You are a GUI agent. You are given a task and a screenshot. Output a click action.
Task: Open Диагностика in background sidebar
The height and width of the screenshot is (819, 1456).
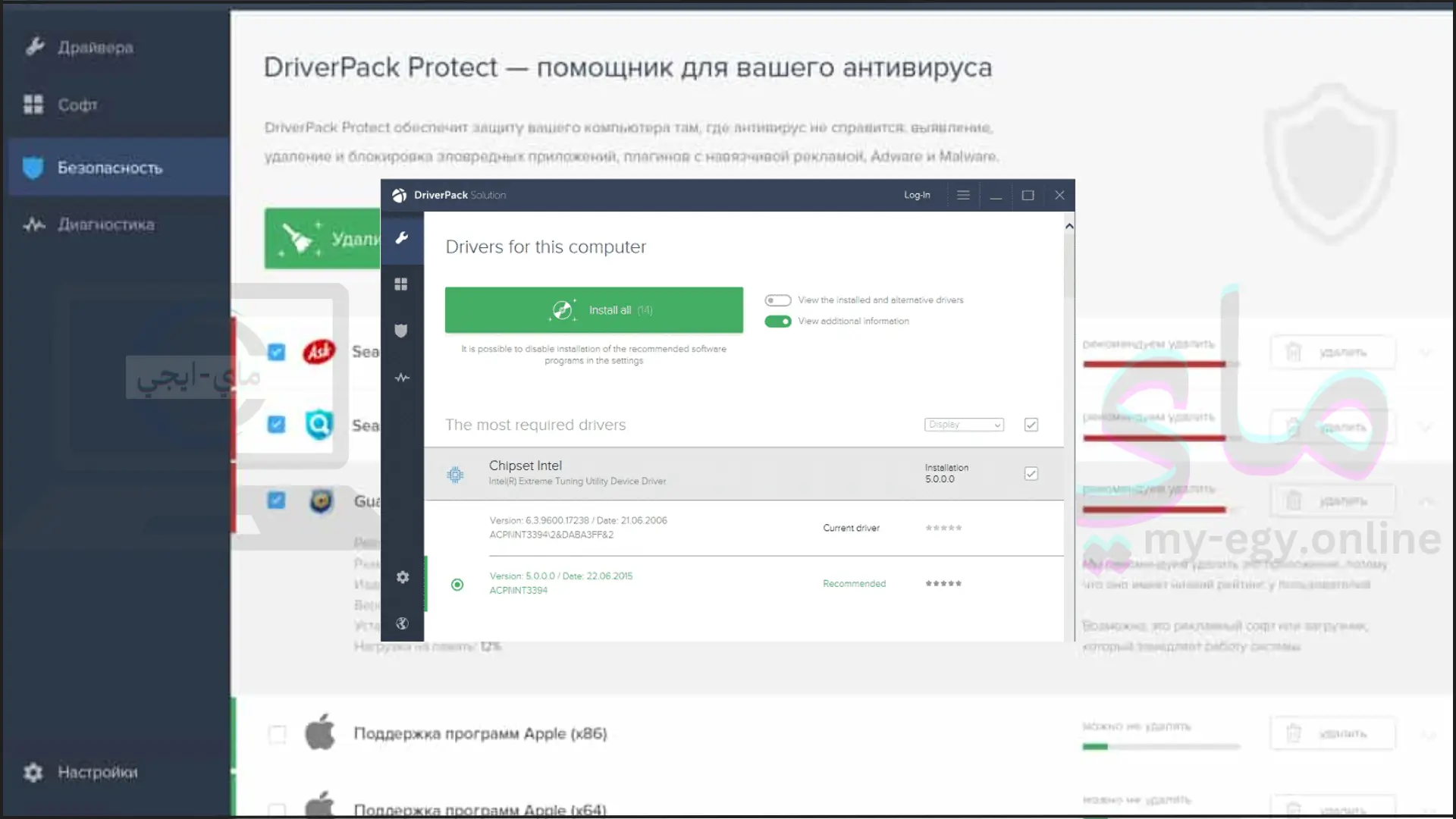click(89, 224)
